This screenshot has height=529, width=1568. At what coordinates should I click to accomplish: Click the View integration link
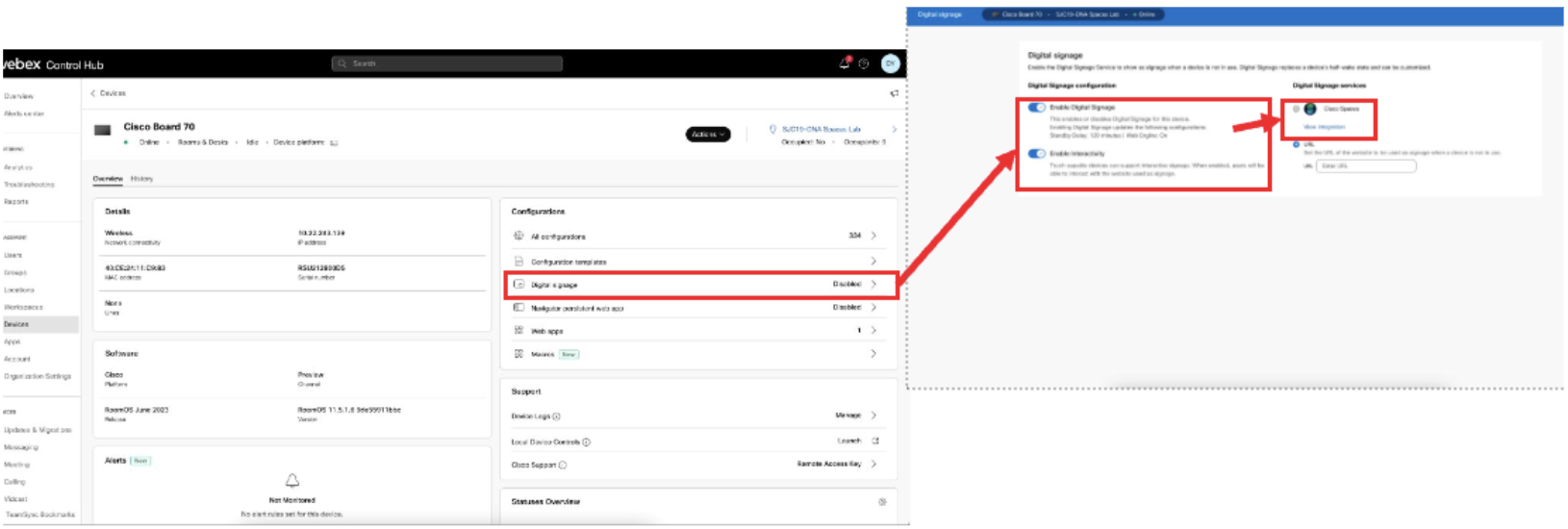click(1324, 127)
